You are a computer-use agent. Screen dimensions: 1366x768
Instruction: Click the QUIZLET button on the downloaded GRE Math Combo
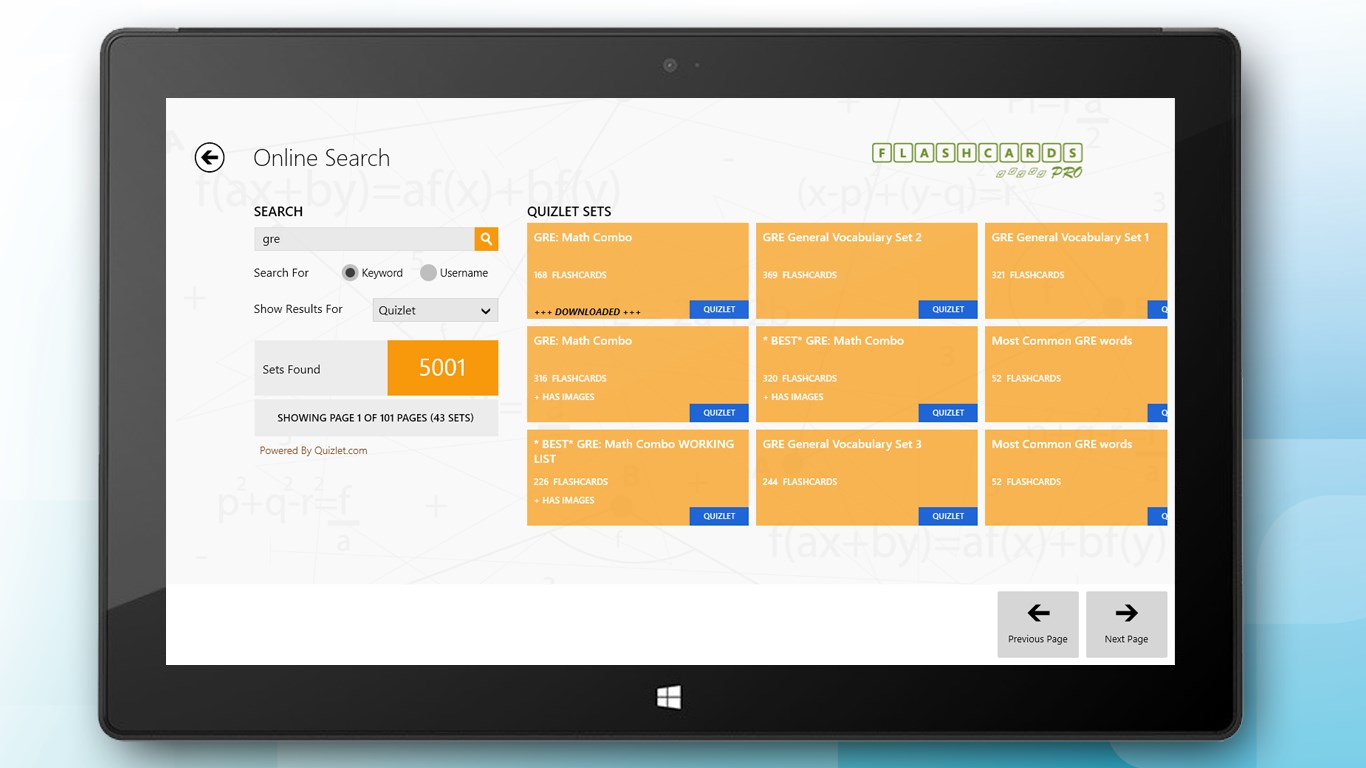(718, 309)
